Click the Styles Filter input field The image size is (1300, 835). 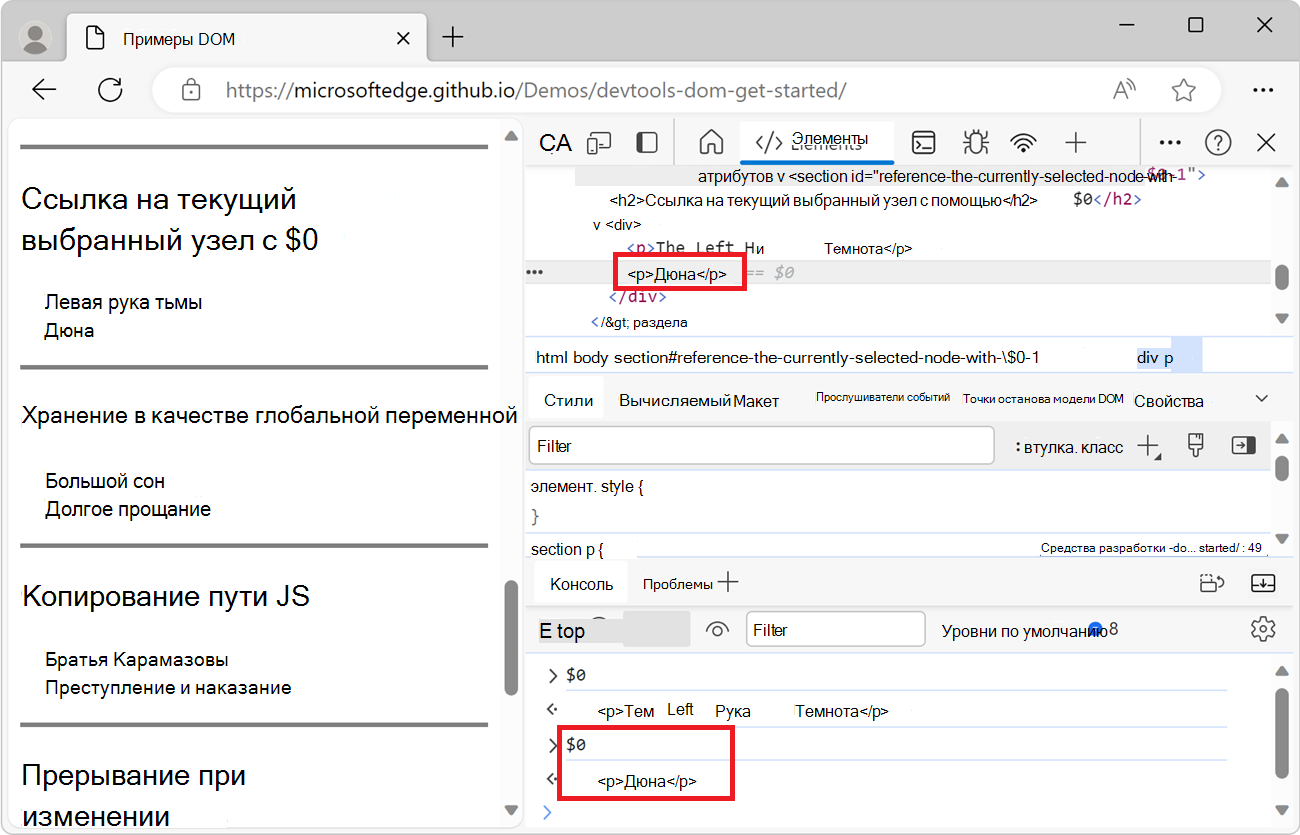(x=761, y=446)
